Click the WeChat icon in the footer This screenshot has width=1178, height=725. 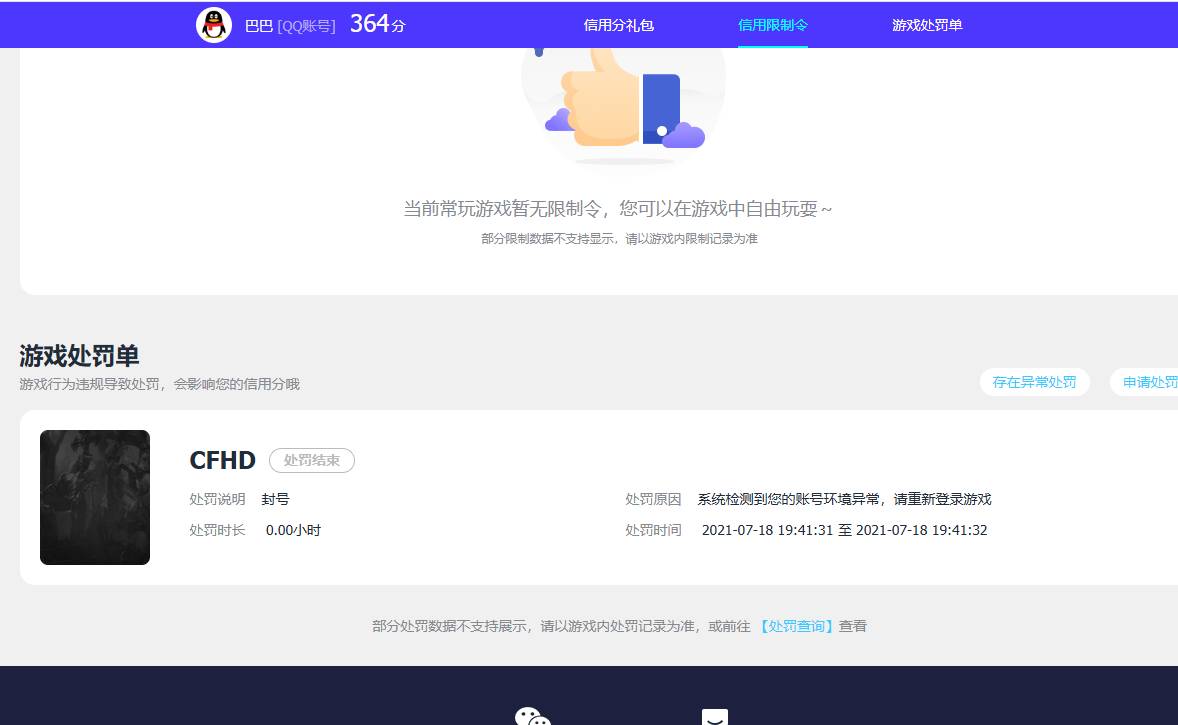[x=533, y=716]
